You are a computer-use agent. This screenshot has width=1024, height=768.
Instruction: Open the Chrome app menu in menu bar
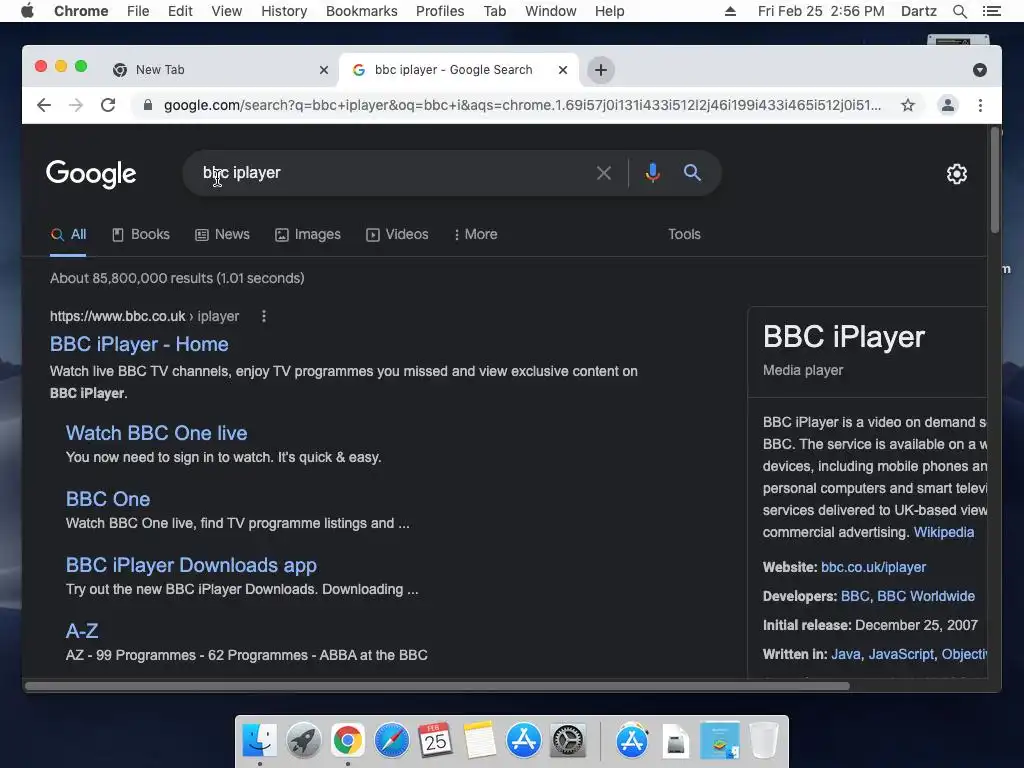pyautogui.click(x=81, y=11)
